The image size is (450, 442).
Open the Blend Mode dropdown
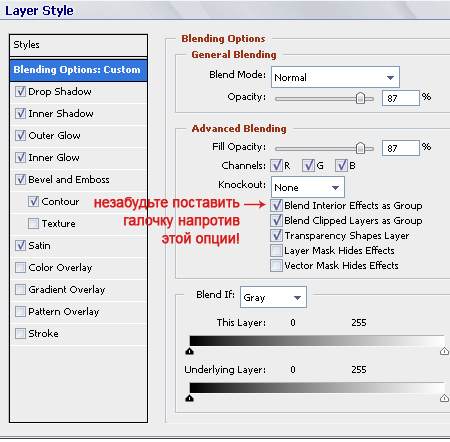pyautogui.click(x=335, y=77)
